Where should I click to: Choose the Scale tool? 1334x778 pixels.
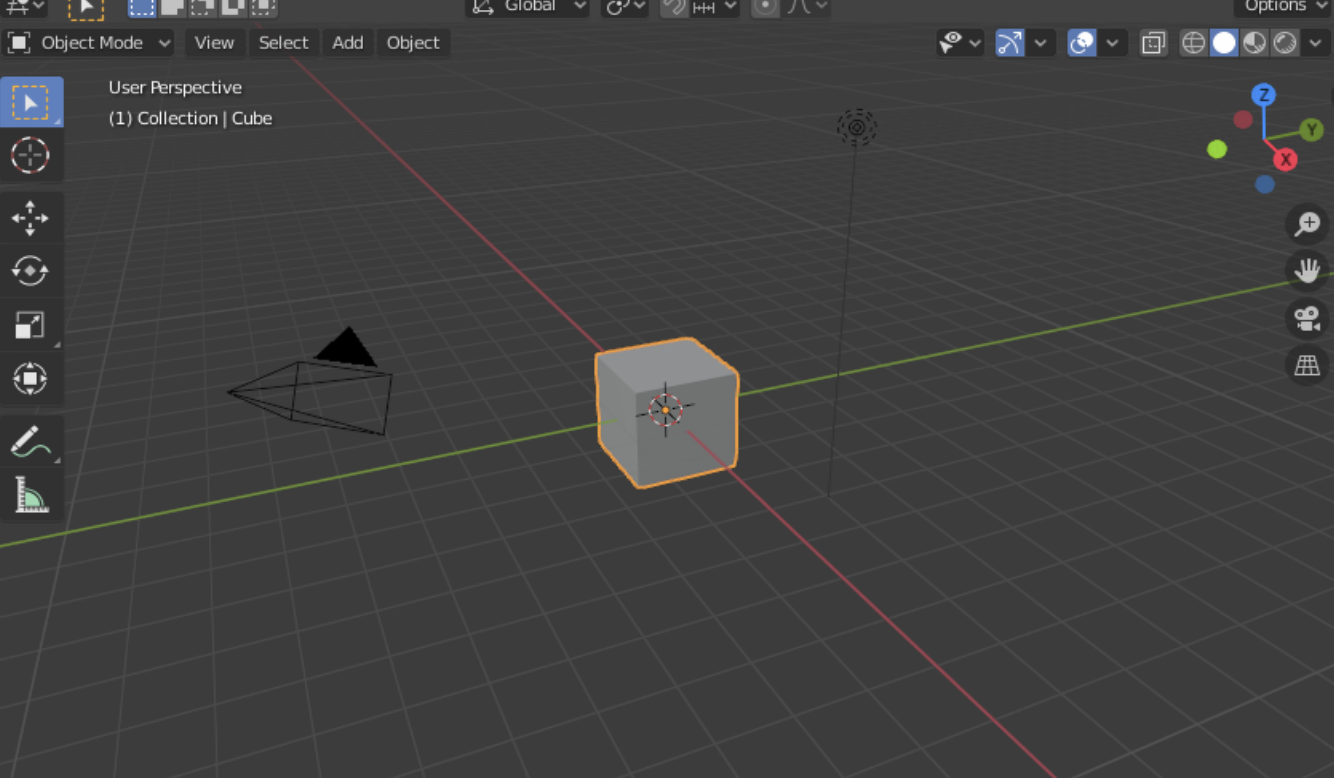tap(30, 325)
